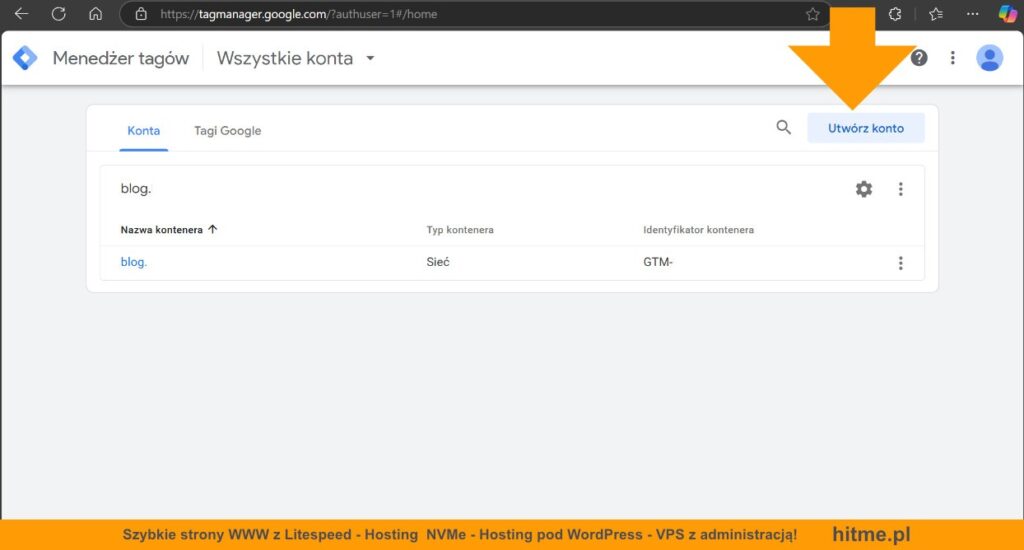Open the three-dot menu in the header
This screenshot has width=1024, height=550.
[x=953, y=58]
